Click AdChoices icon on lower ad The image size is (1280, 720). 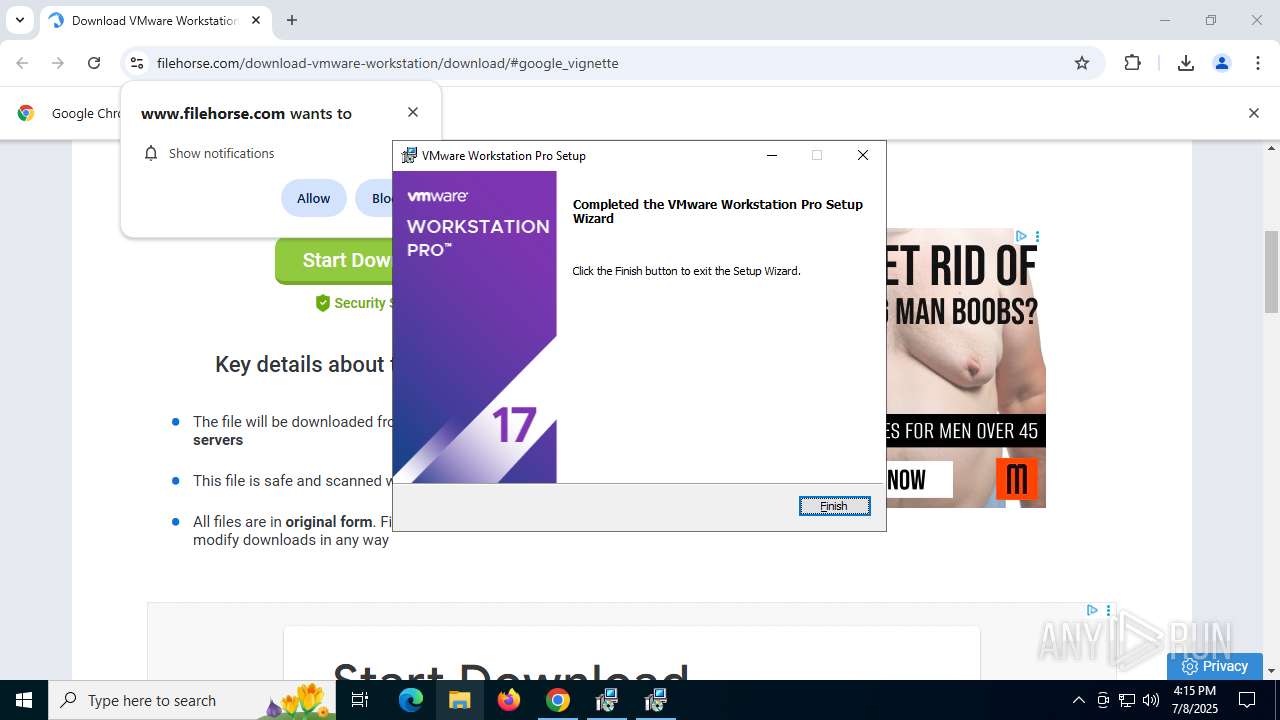(1092, 610)
